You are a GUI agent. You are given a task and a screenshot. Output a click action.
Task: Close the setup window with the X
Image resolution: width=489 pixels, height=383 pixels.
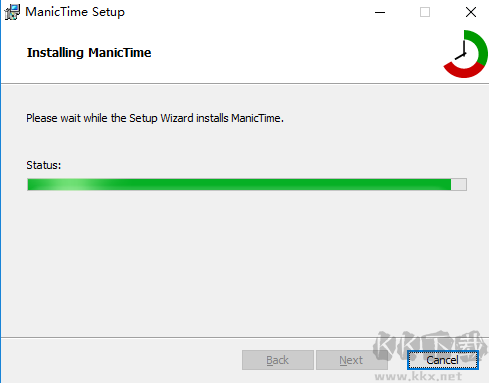point(471,12)
